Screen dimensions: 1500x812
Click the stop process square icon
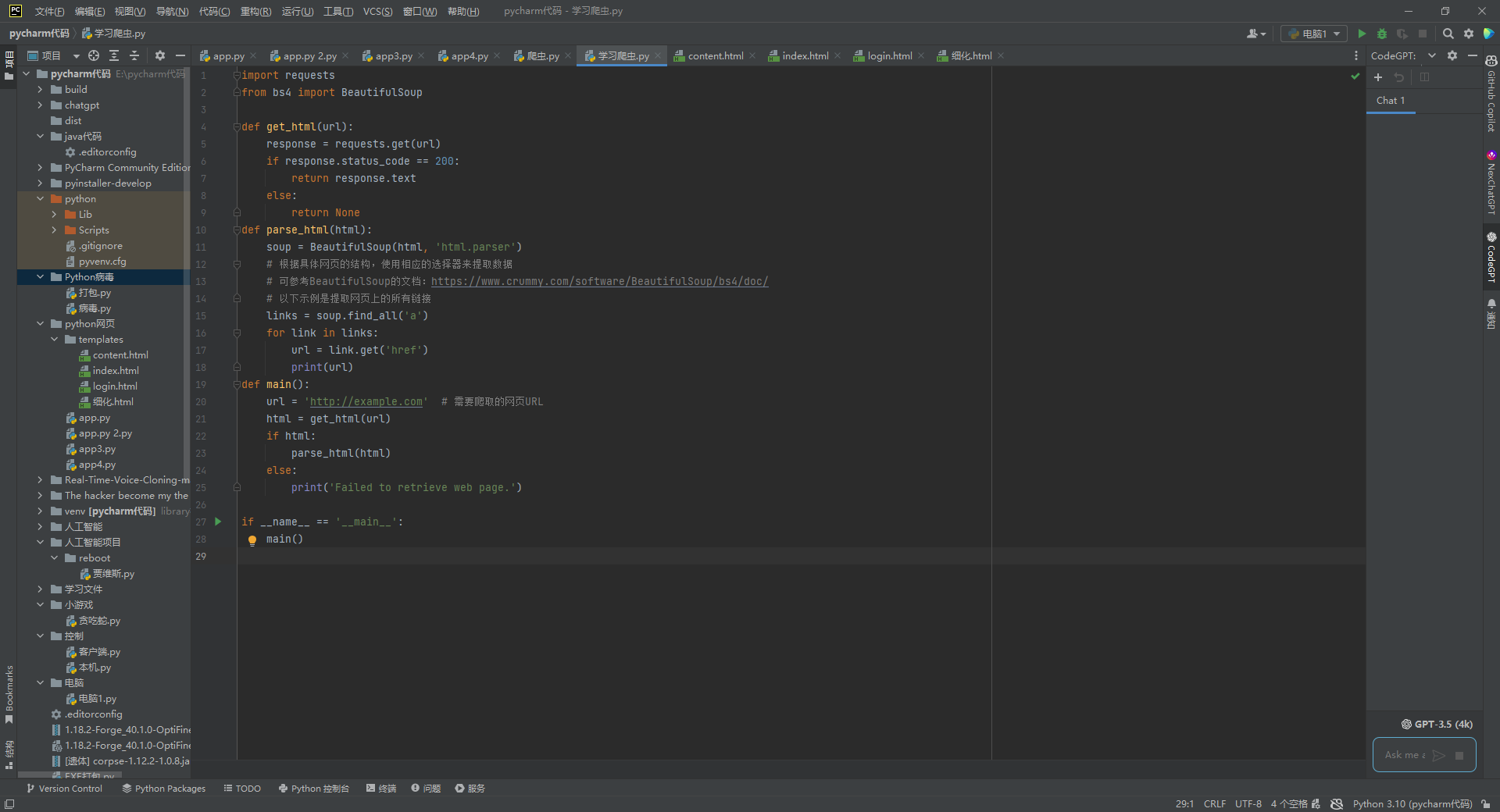coord(1423,34)
